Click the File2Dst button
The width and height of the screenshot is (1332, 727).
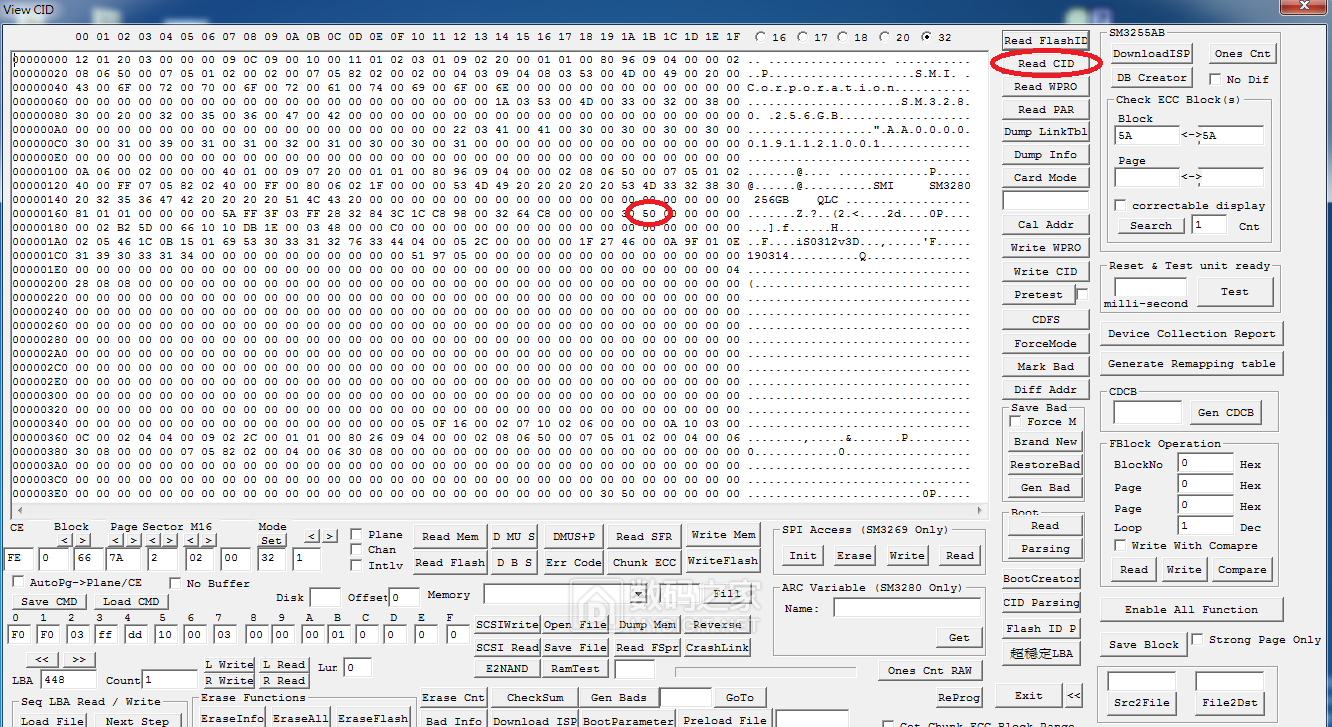pos(1230,702)
